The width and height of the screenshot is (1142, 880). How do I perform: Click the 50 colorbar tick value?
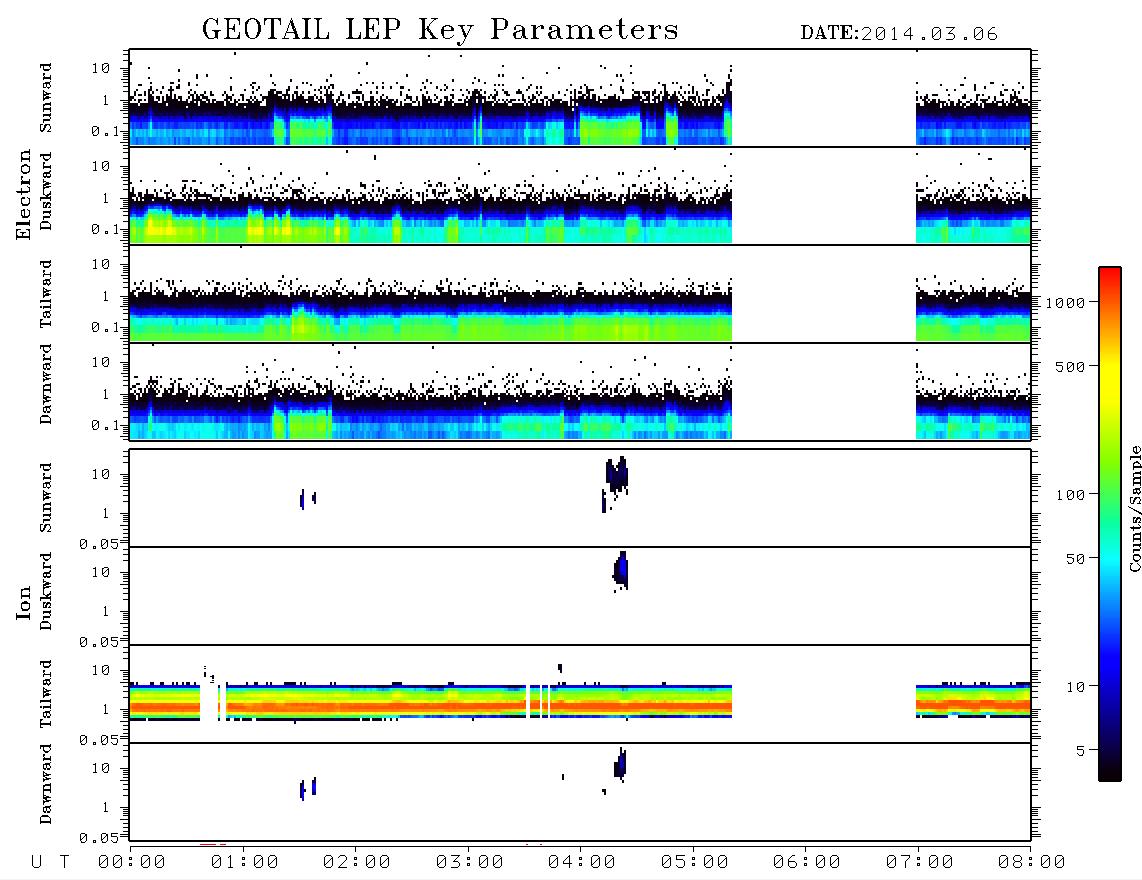click(1075, 559)
